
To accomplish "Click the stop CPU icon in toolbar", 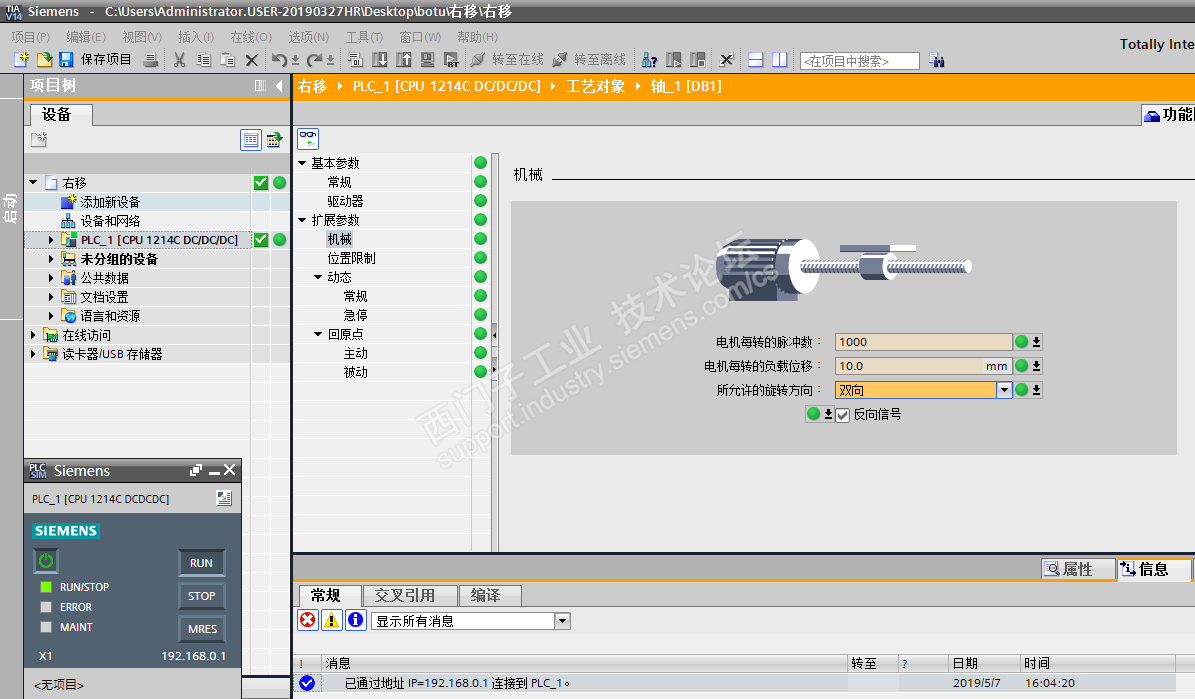I will 697,59.
